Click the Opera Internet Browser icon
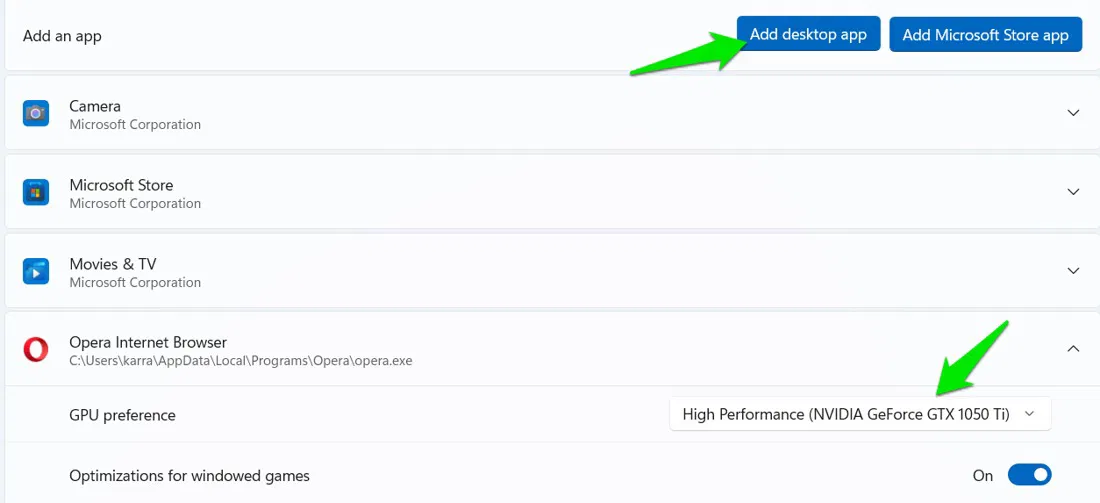The height and width of the screenshot is (503, 1100). [x=36, y=349]
